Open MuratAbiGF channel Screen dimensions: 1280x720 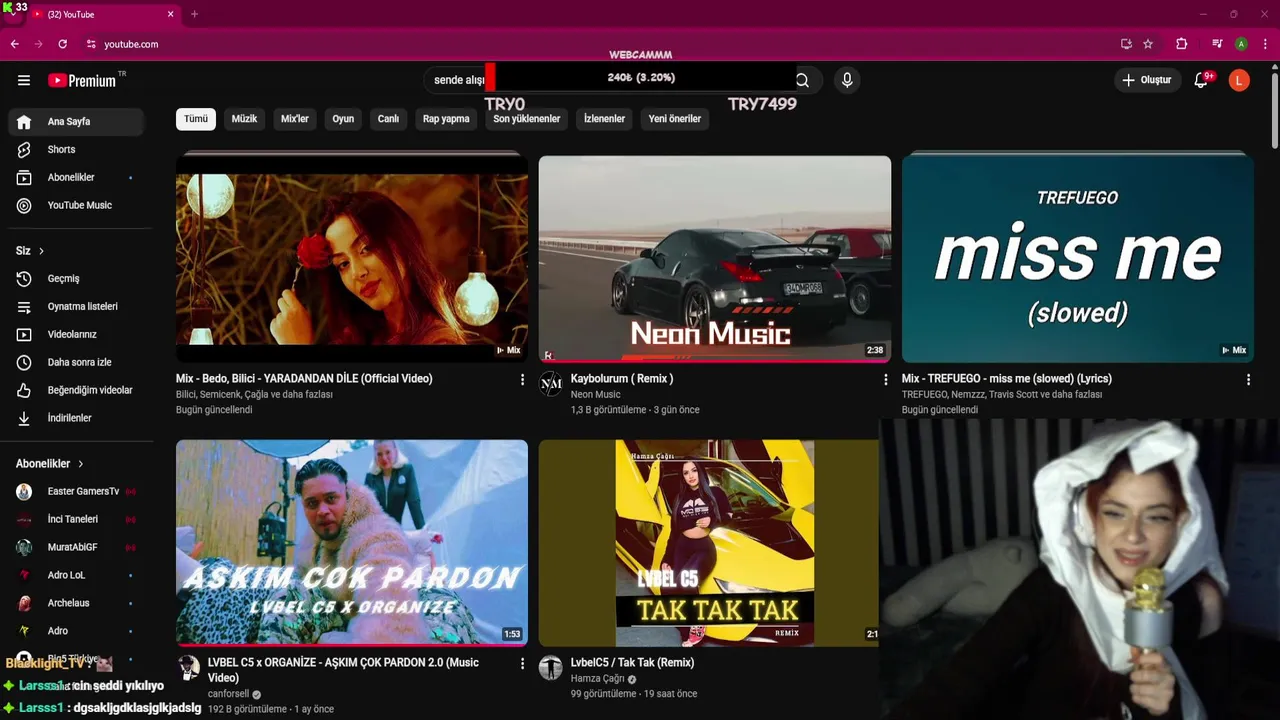(77, 547)
